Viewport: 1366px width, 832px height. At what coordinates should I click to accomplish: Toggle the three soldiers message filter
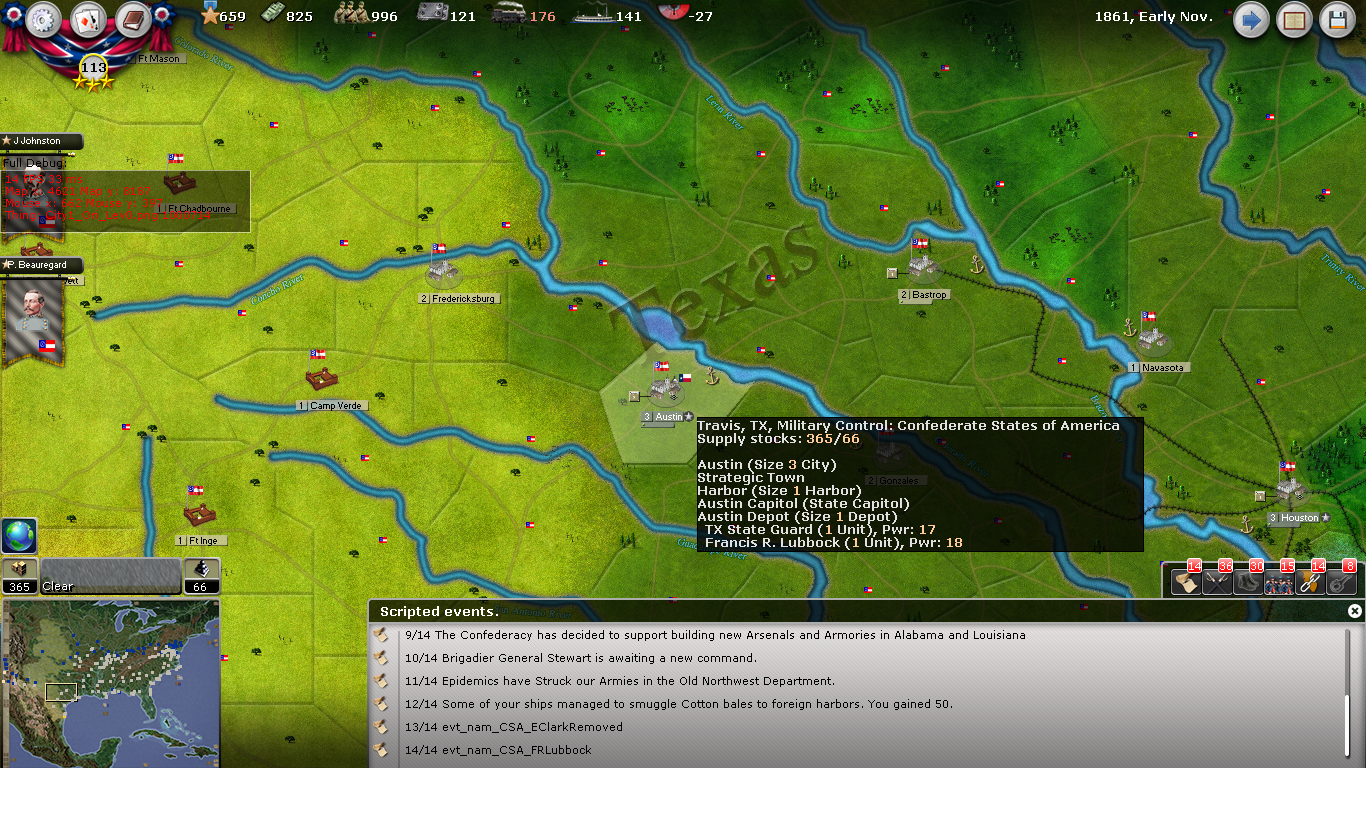[1279, 581]
